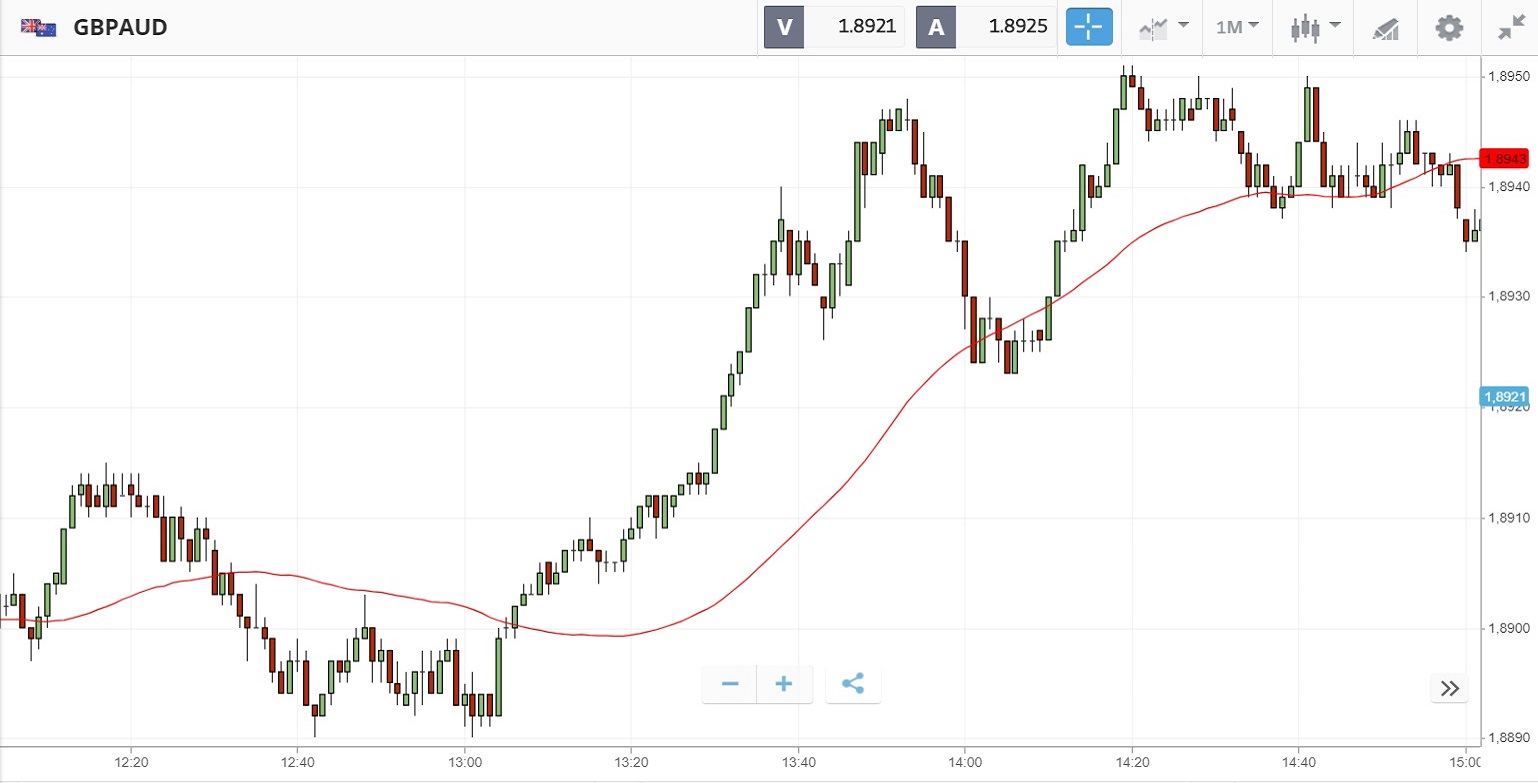Click the red 1.8943 moving average label
1538x783 pixels.
(1505, 158)
